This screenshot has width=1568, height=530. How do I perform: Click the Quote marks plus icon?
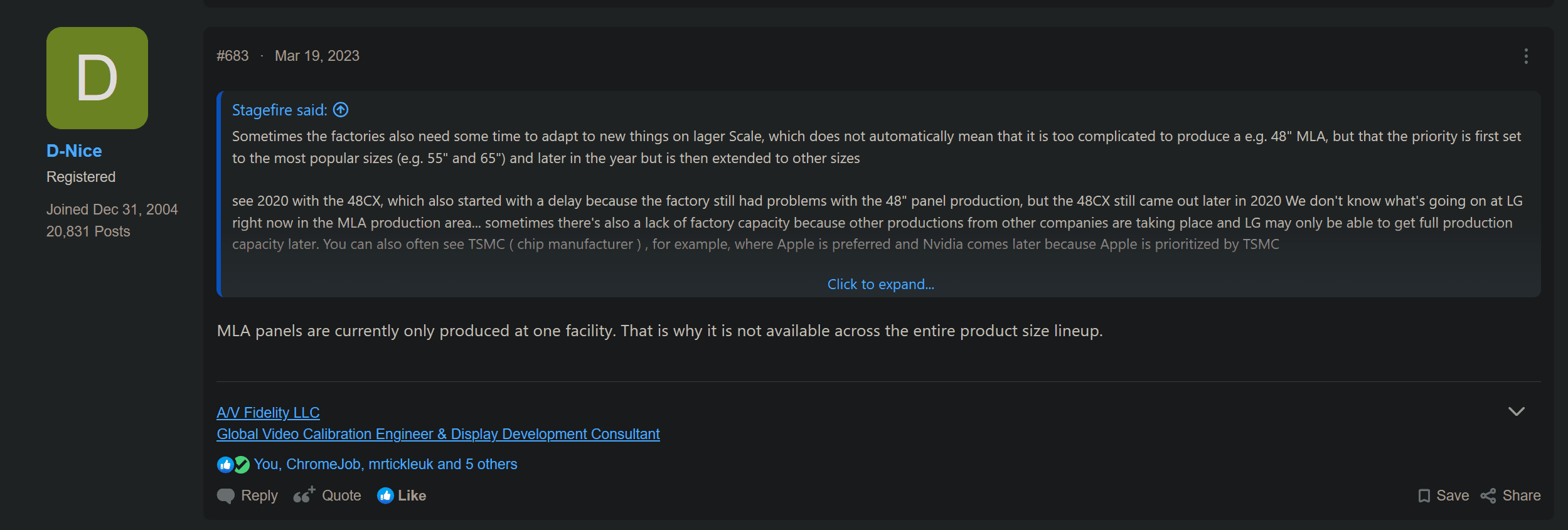click(304, 495)
